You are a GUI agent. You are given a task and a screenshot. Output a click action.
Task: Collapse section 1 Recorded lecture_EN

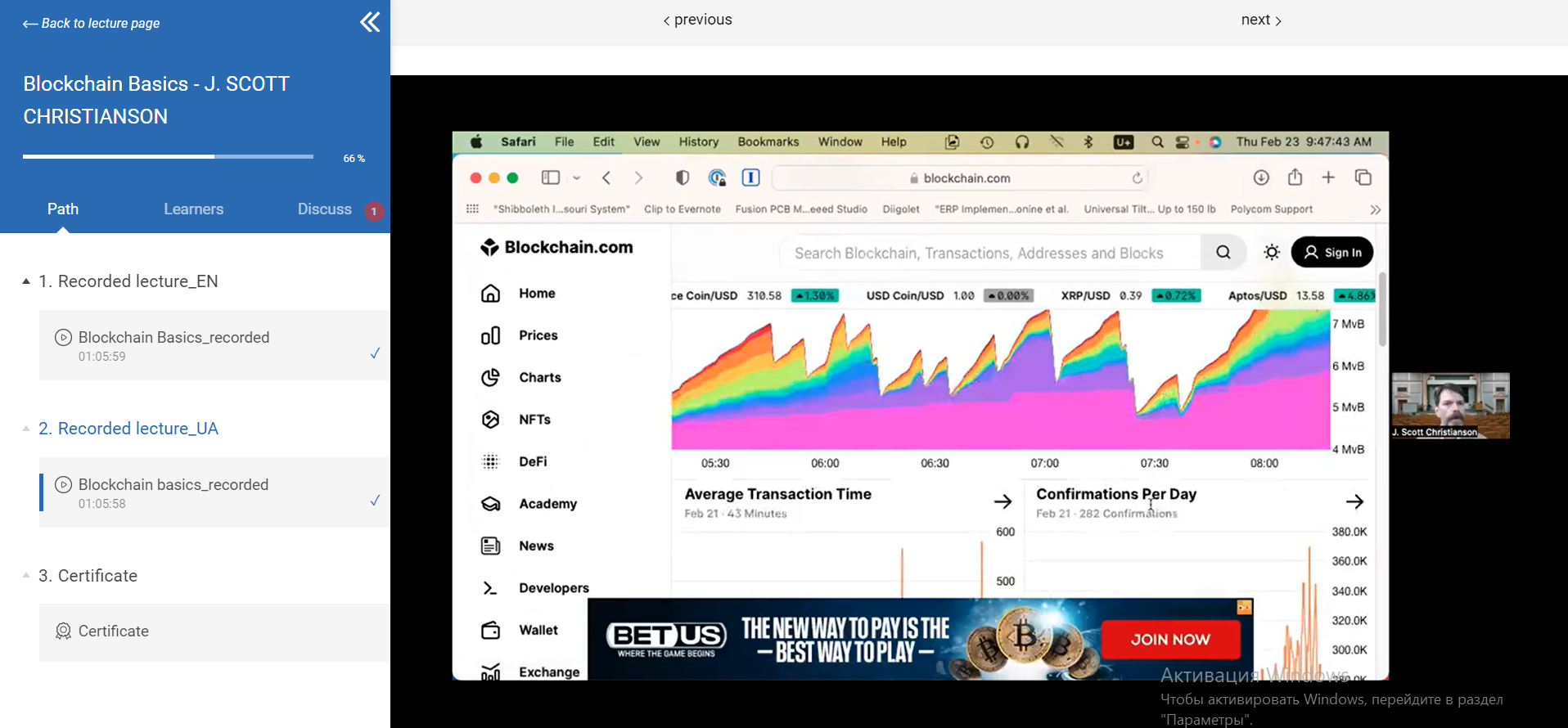click(26, 281)
